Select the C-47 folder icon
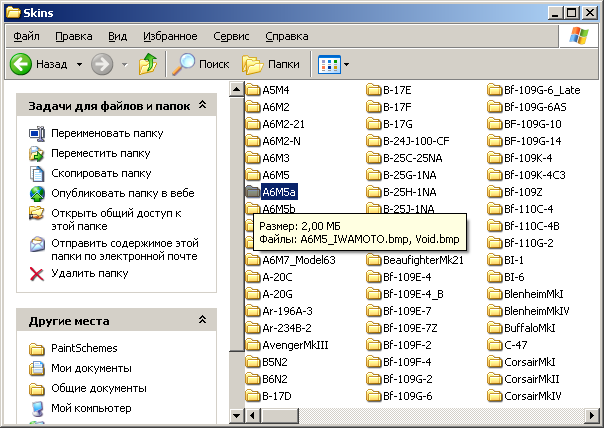This screenshot has width=604, height=428. (495, 345)
